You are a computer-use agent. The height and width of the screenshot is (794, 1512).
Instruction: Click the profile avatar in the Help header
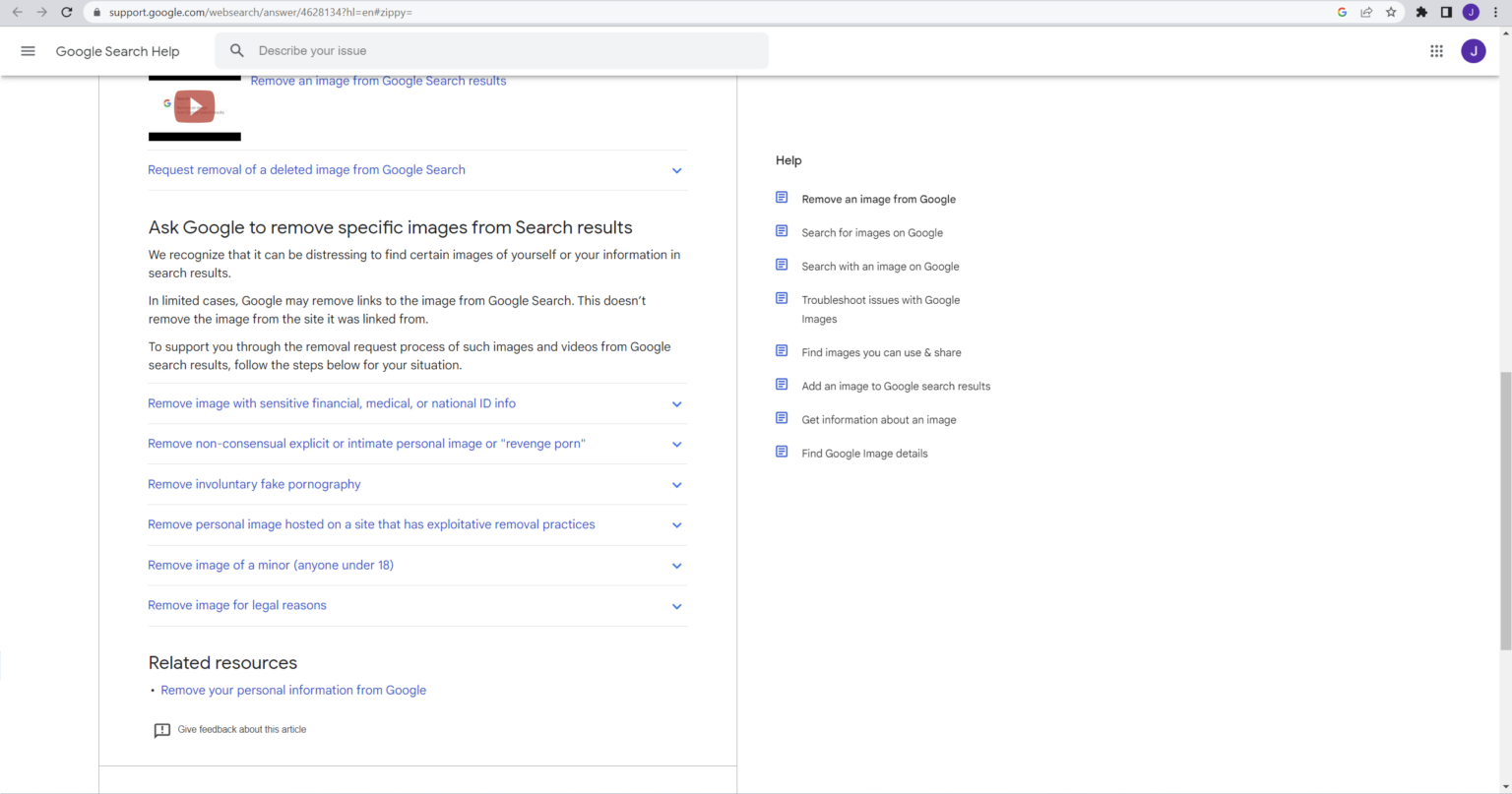[x=1473, y=51]
